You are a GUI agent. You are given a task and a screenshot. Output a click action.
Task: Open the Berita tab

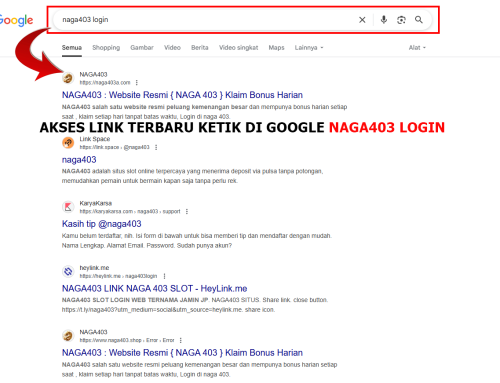point(200,48)
